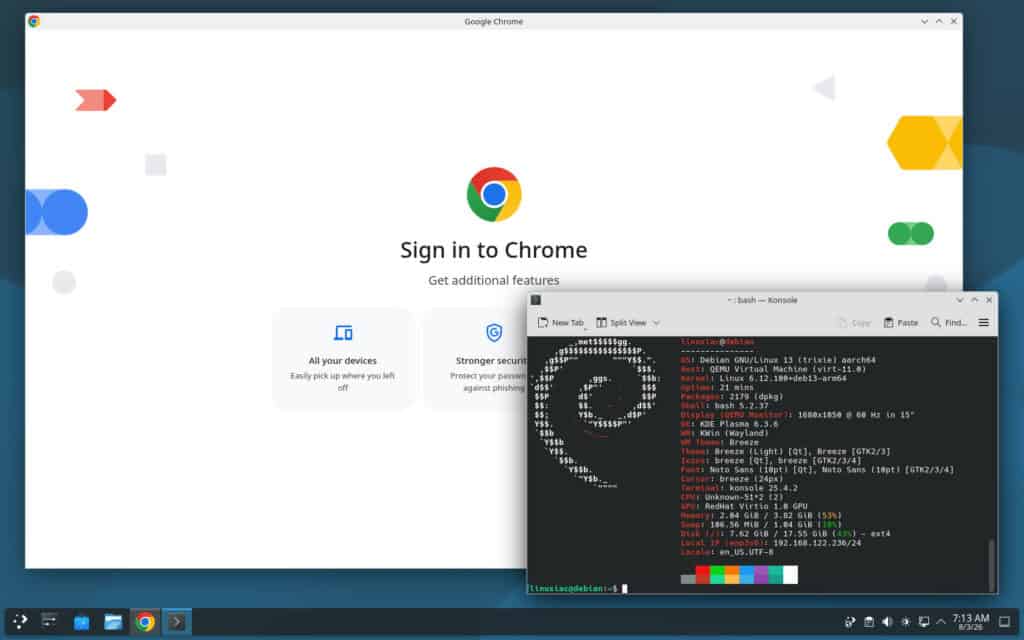
Task: Click the purple color block in terminal
Action: tap(761, 575)
